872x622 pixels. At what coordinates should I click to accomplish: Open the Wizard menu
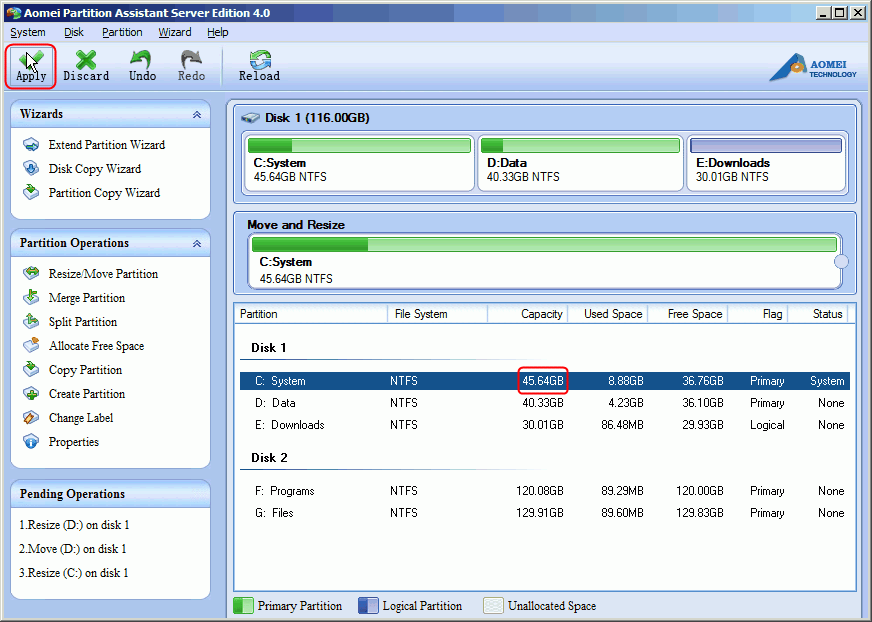tap(174, 32)
